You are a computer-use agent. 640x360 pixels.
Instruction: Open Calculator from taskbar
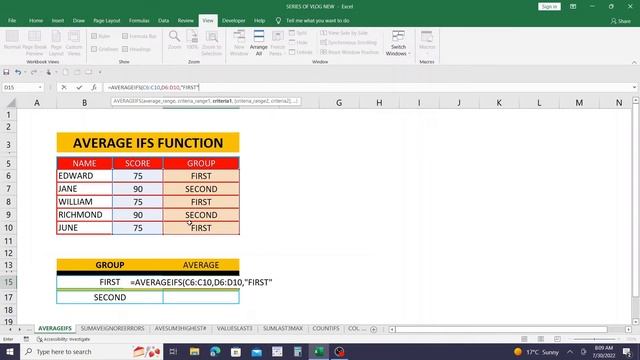click(x=298, y=351)
